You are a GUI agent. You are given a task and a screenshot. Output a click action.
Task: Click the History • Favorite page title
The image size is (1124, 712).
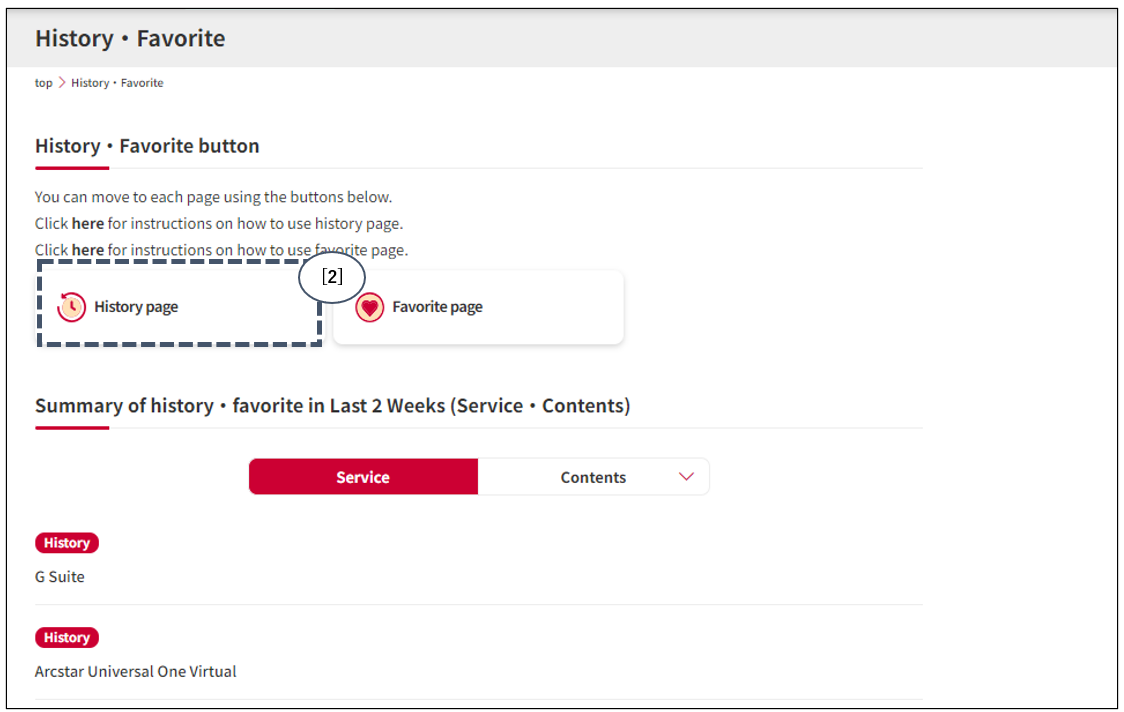coord(130,38)
